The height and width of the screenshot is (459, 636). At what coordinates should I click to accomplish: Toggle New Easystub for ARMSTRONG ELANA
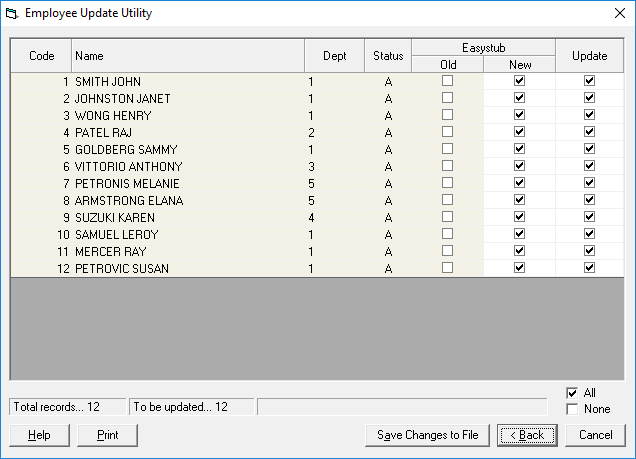point(519,200)
